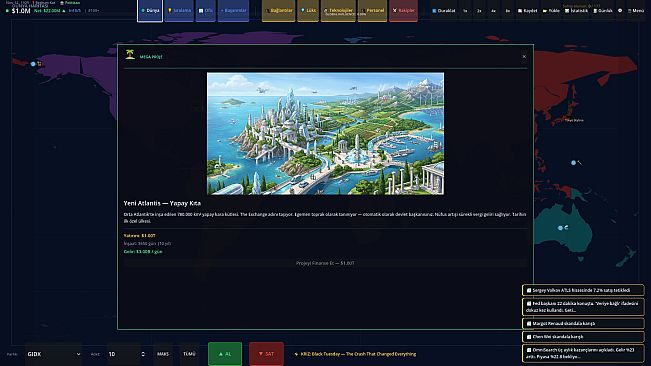The width and height of the screenshot is (651, 366).
Task: Save the game with Kaydet
Action: pyautogui.click(x=527, y=11)
